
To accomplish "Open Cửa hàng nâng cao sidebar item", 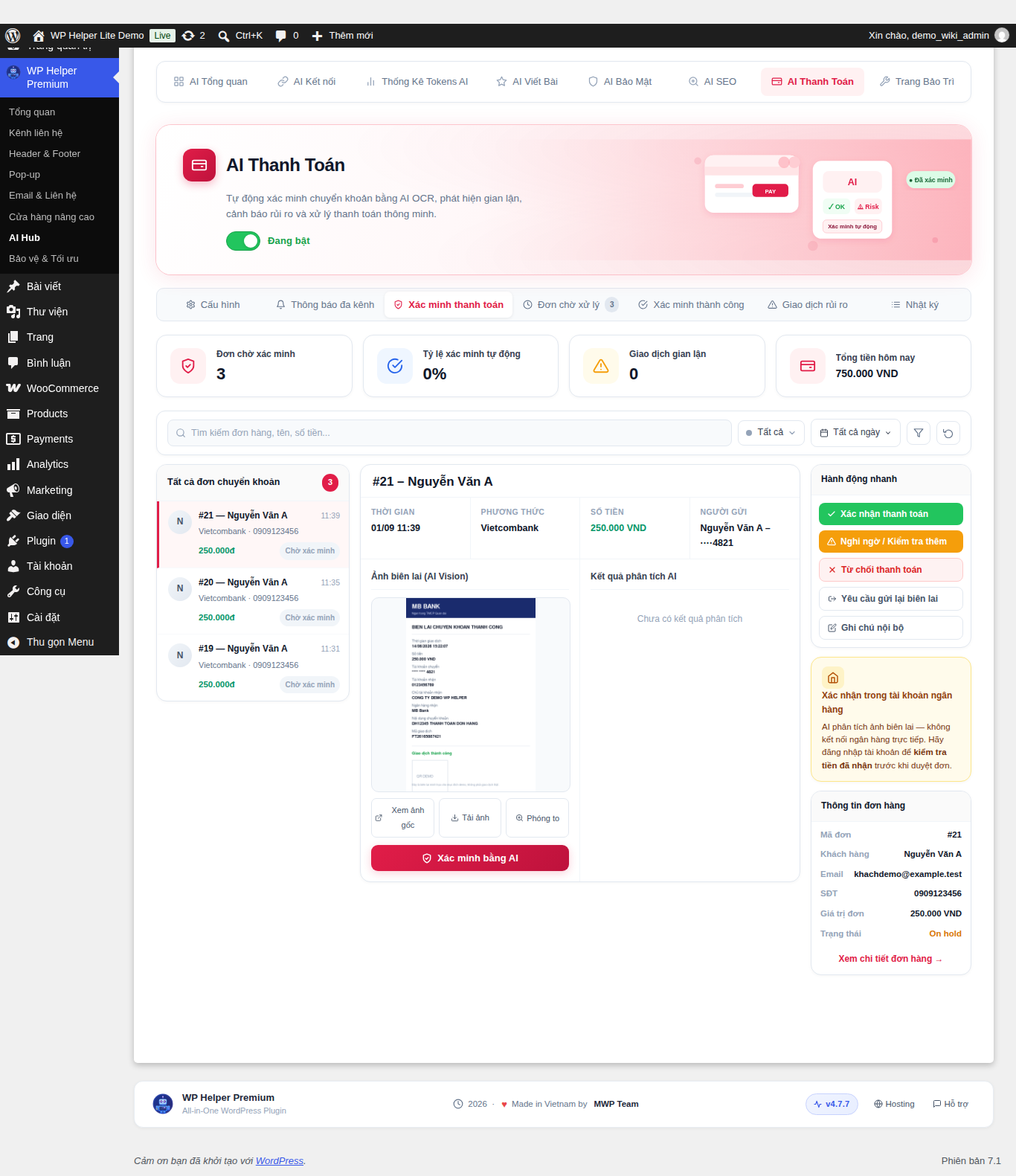I will [x=51, y=217].
